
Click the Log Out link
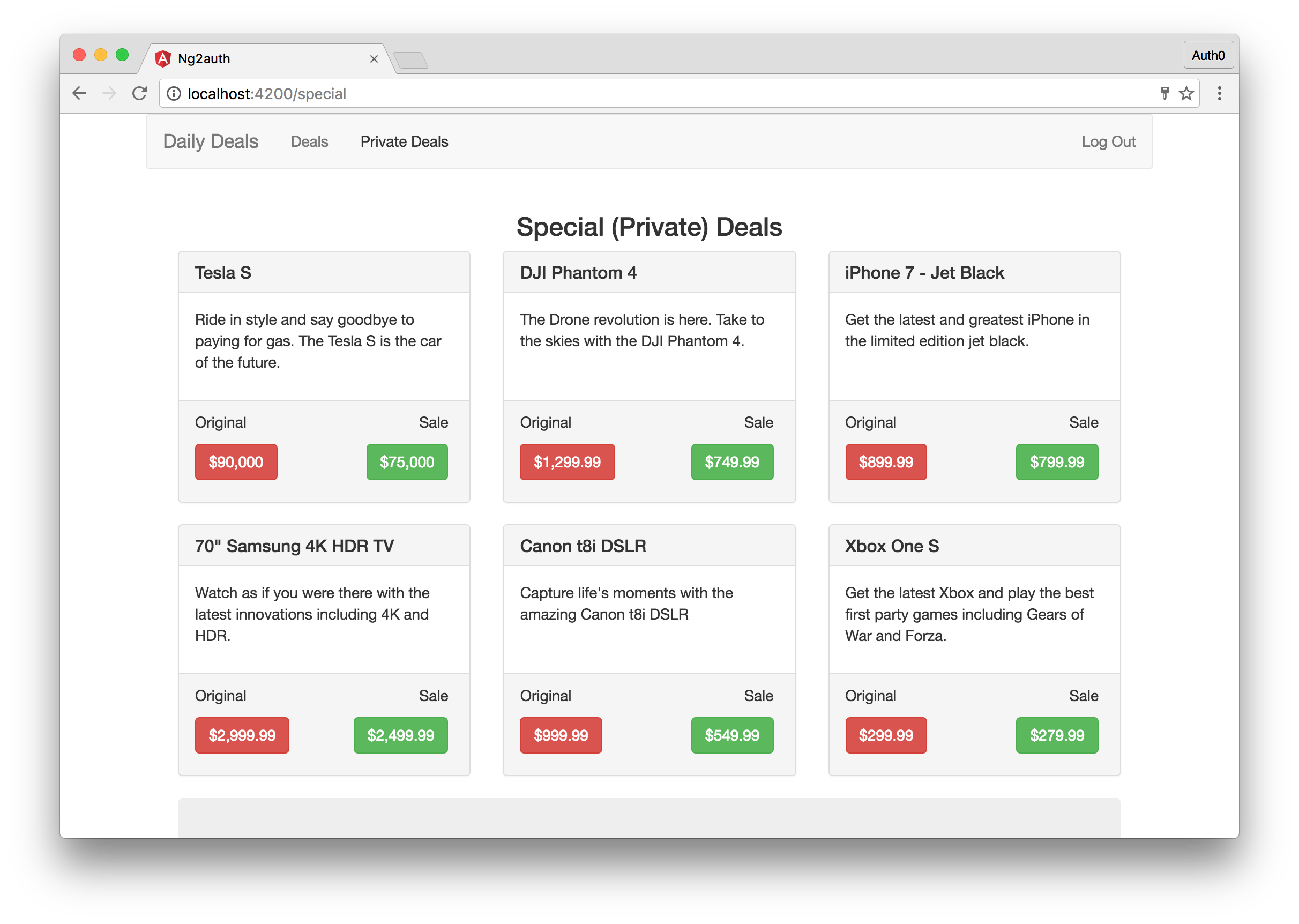point(1108,141)
